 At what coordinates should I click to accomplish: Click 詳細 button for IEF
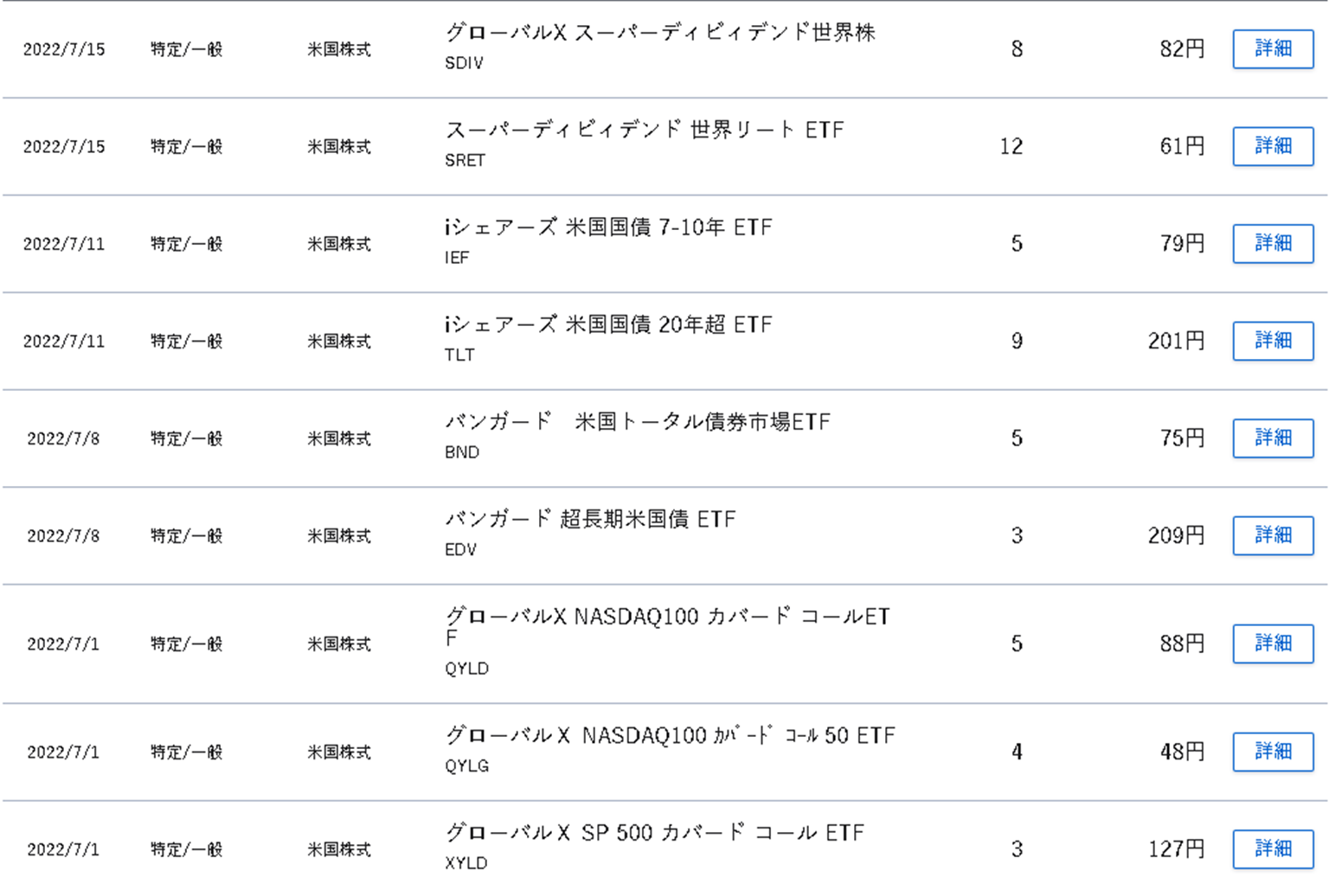click(x=1272, y=244)
